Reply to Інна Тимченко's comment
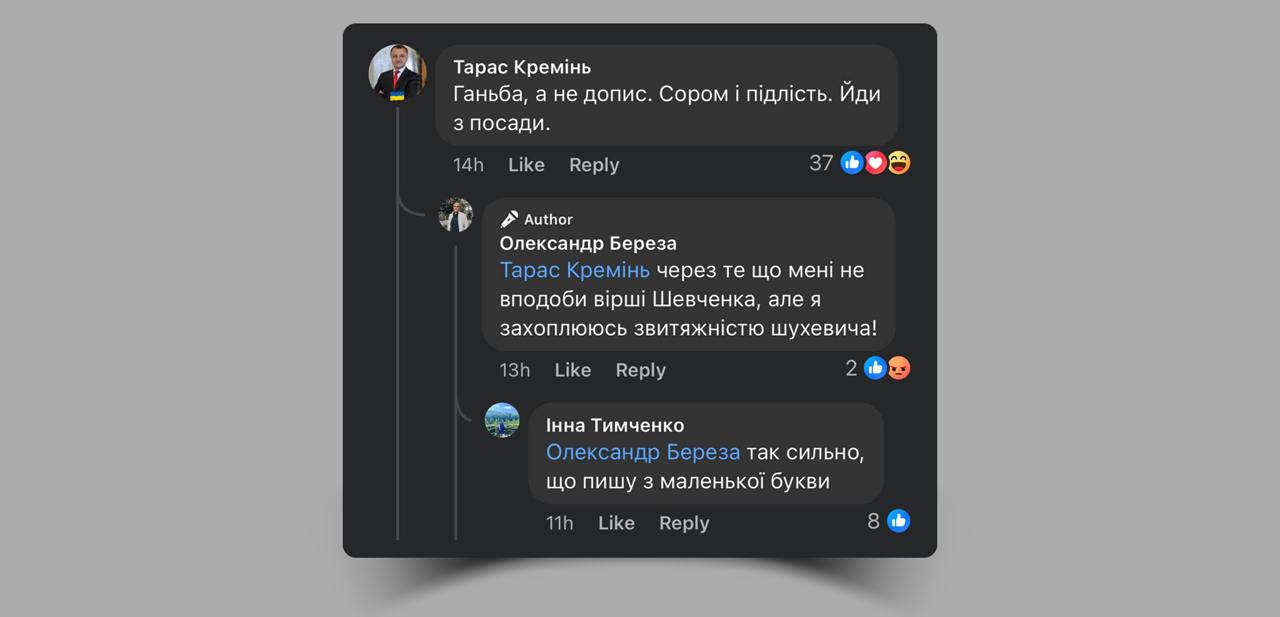 (684, 523)
